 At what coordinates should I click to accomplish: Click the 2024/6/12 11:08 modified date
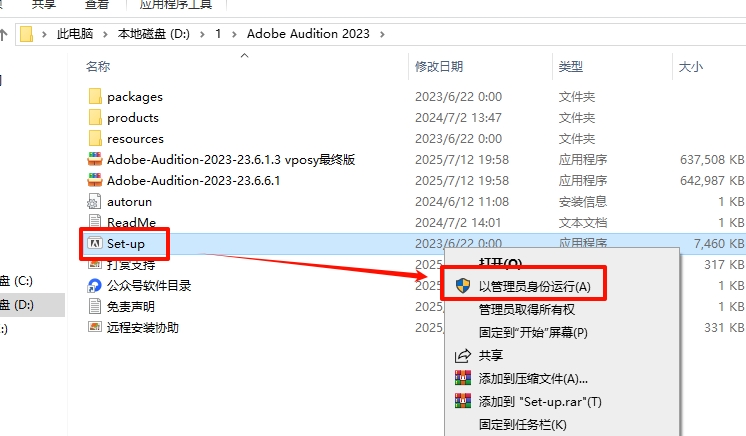462,202
